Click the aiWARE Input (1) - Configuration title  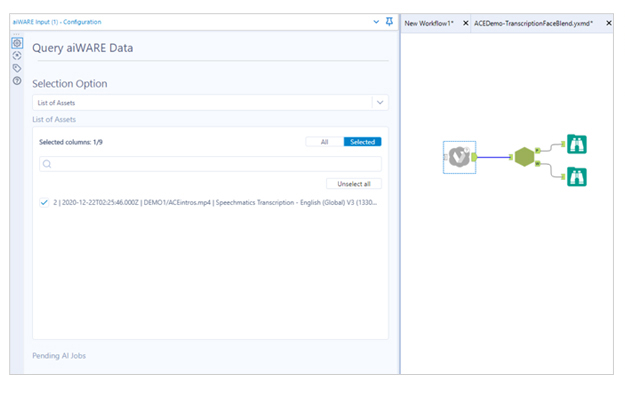click(57, 22)
